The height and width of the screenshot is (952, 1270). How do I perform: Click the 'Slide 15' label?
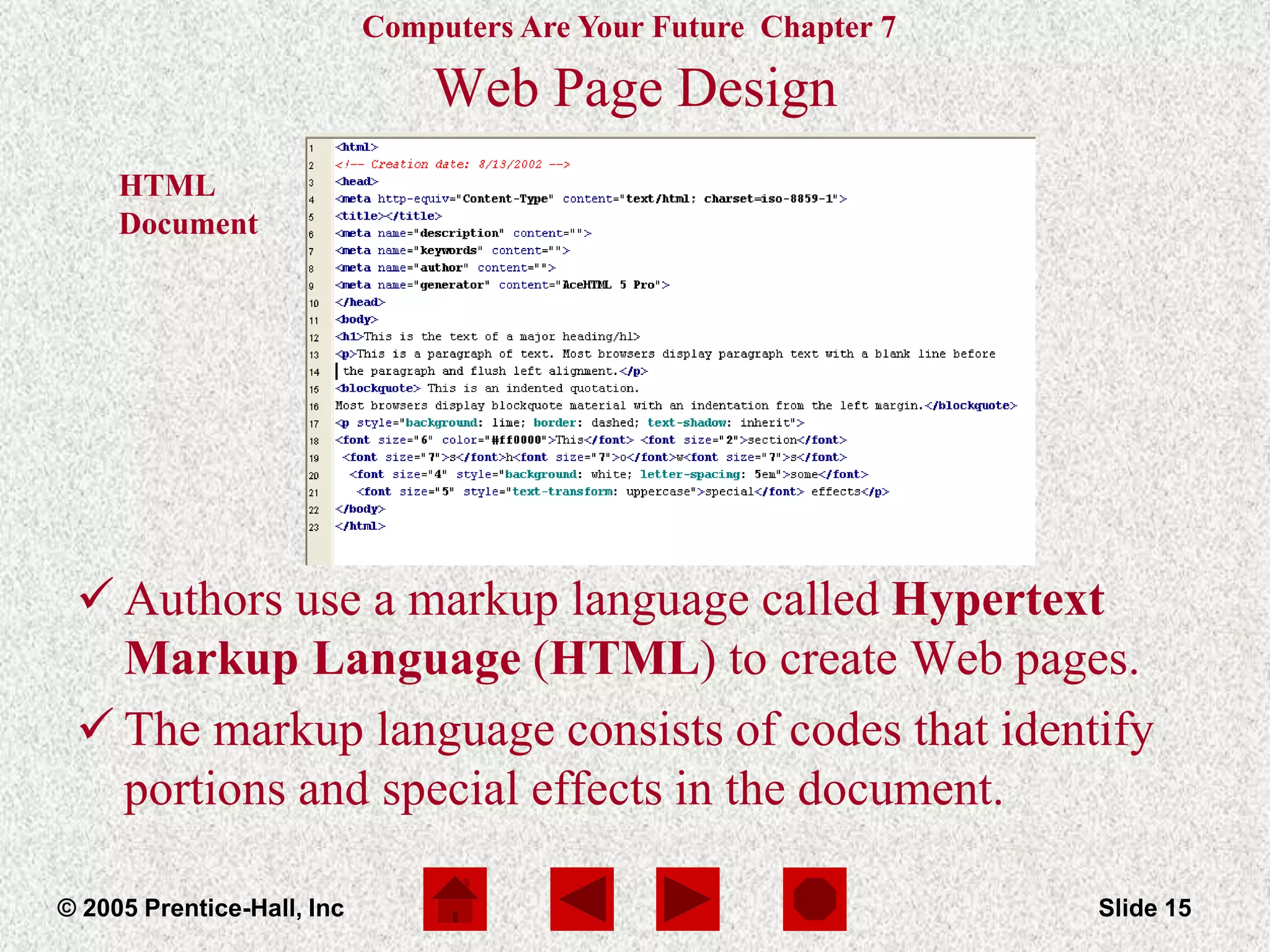[1145, 908]
